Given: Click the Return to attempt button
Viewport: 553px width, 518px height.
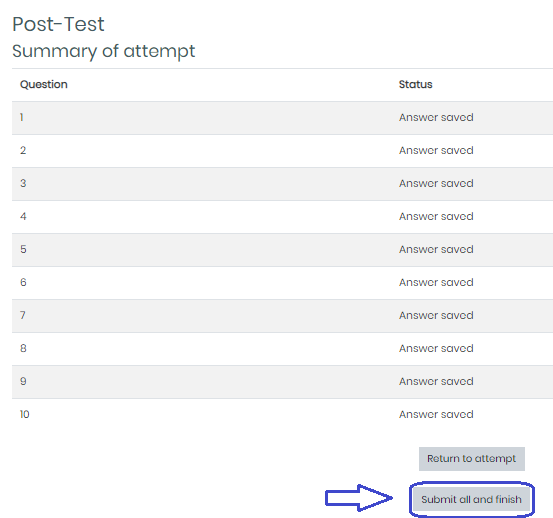Looking at the screenshot, I should [472, 459].
